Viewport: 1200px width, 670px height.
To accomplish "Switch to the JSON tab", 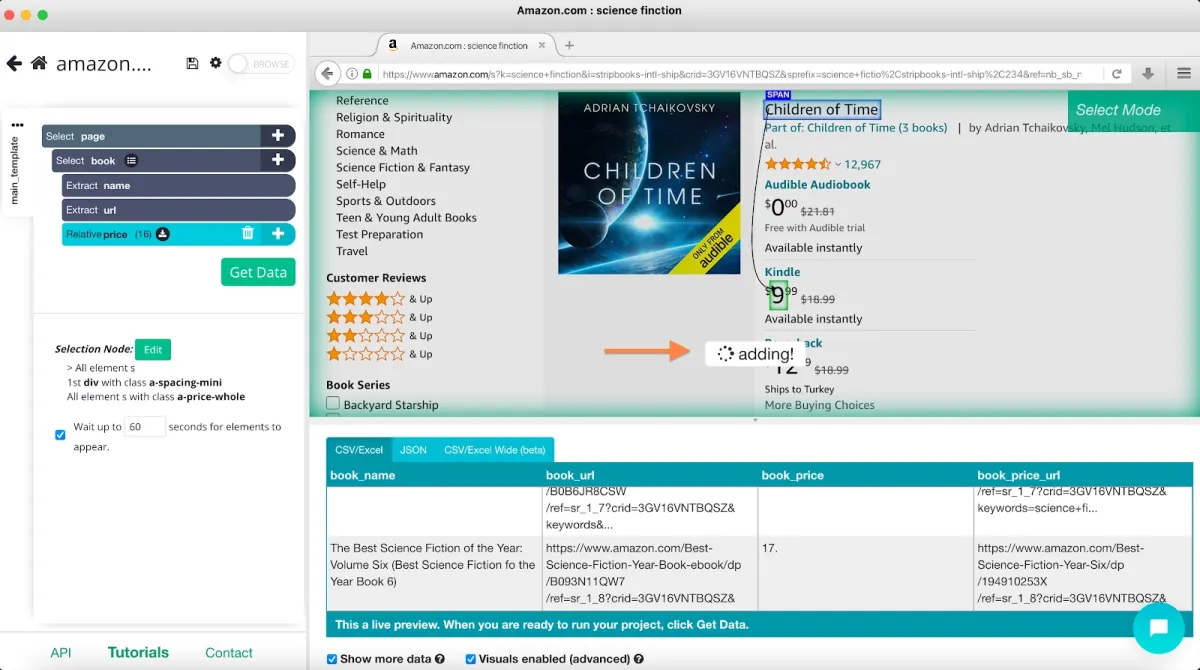I will (413, 450).
